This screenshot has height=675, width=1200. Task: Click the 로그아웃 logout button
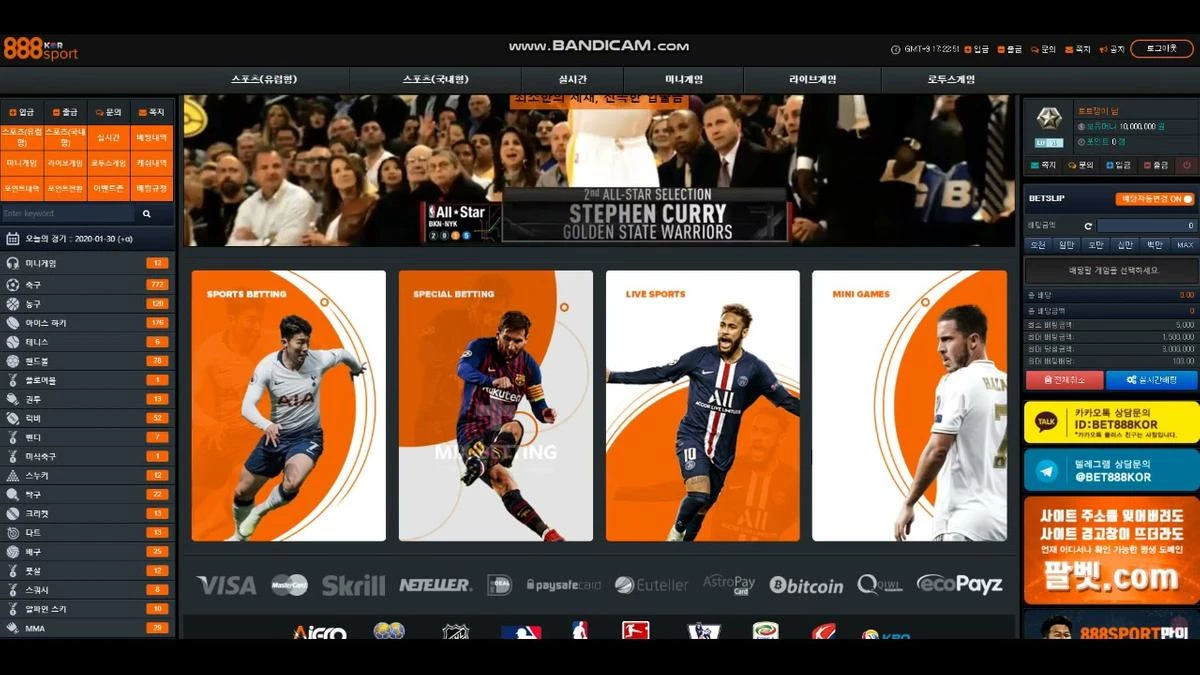tap(1162, 48)
